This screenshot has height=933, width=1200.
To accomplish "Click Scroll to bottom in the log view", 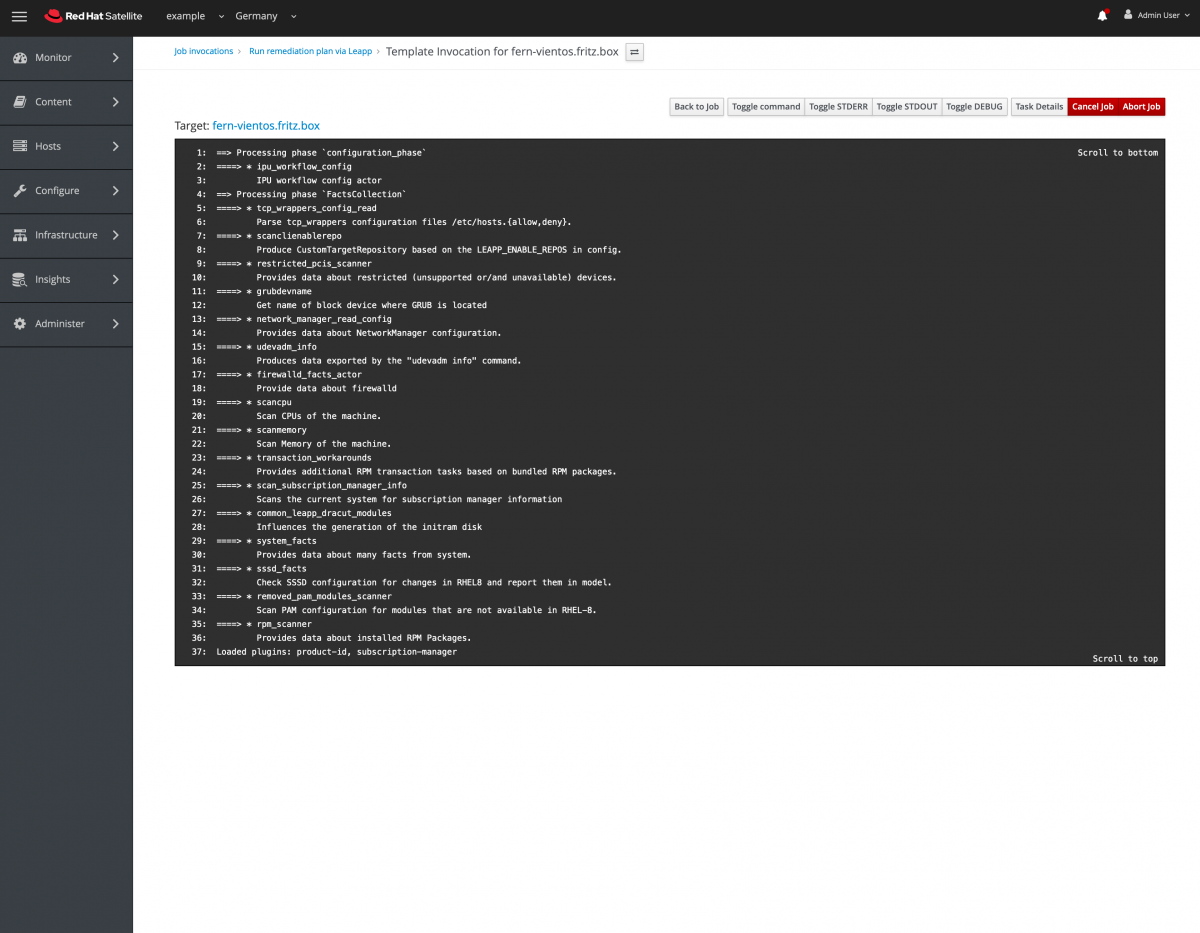I will pyautogui.click(x=1117, y=152).
